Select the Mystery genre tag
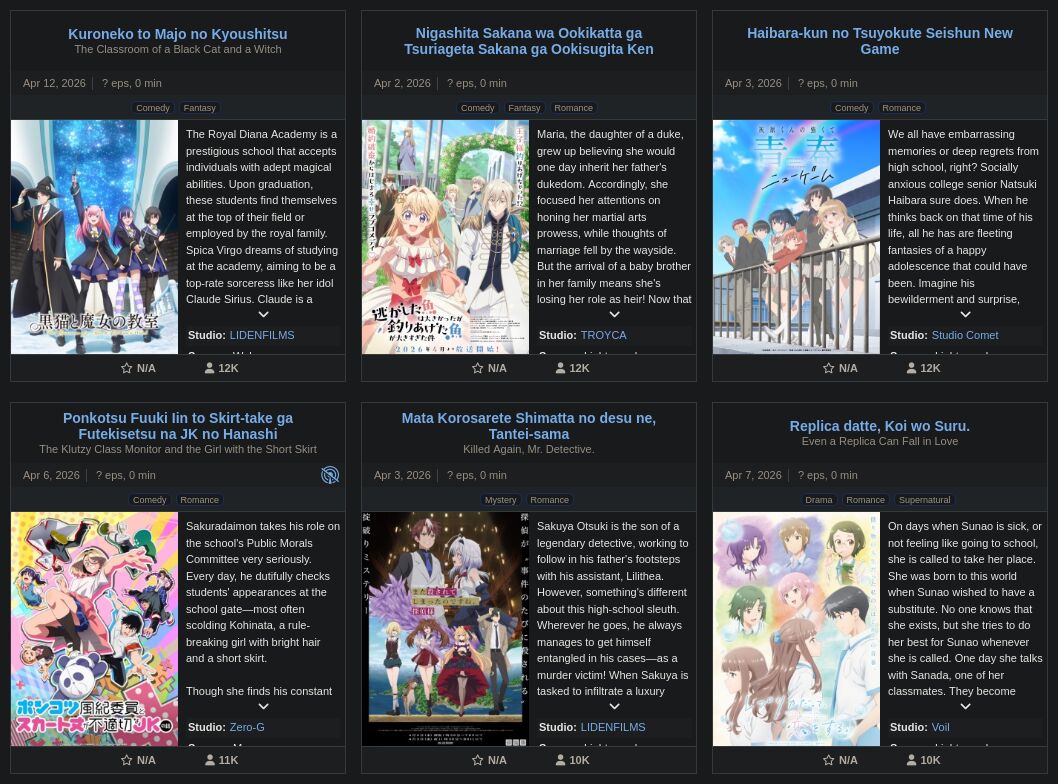Screen dimensions: 1058x784 [x=501, y=500]
